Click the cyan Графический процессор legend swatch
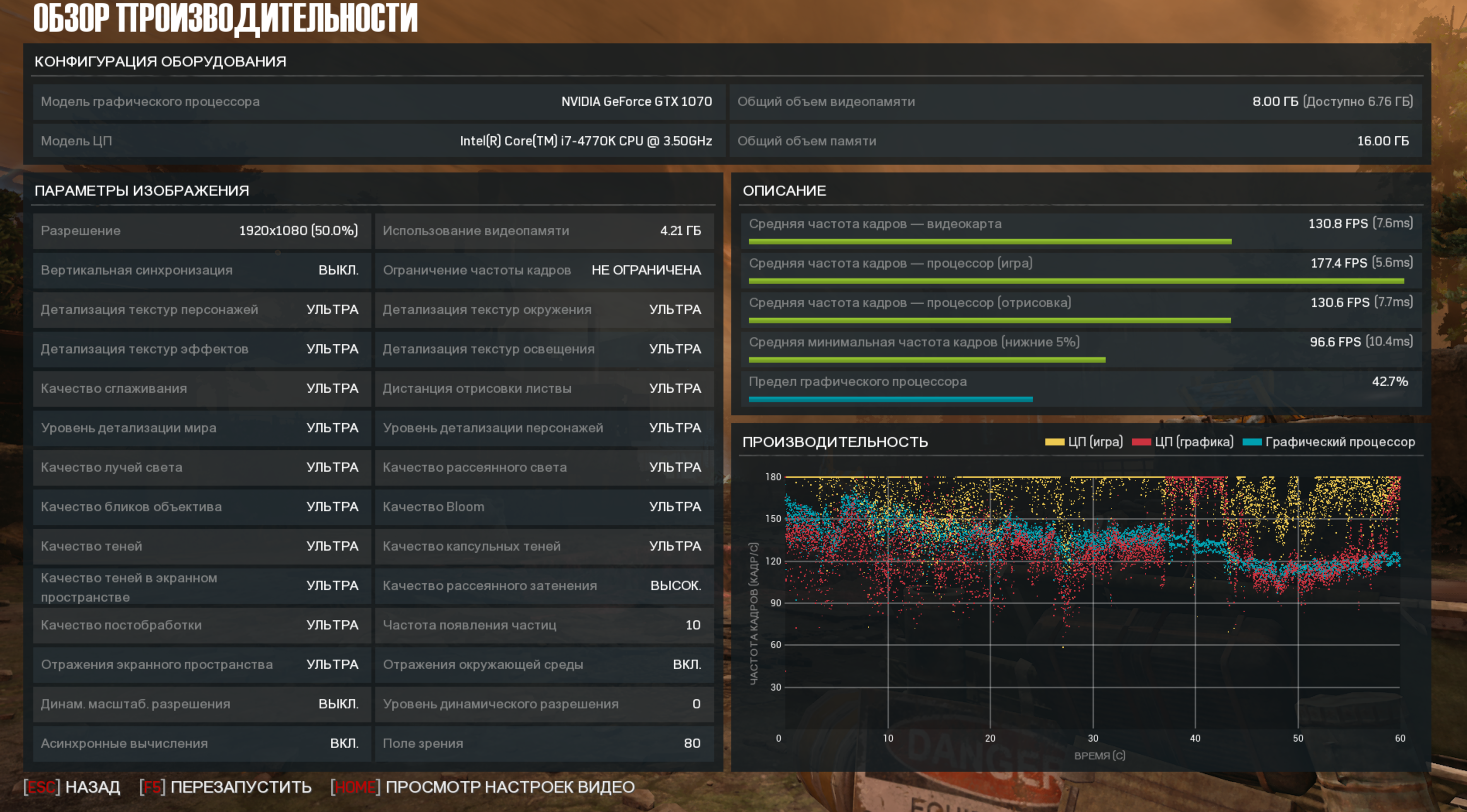 (1252, 442)
